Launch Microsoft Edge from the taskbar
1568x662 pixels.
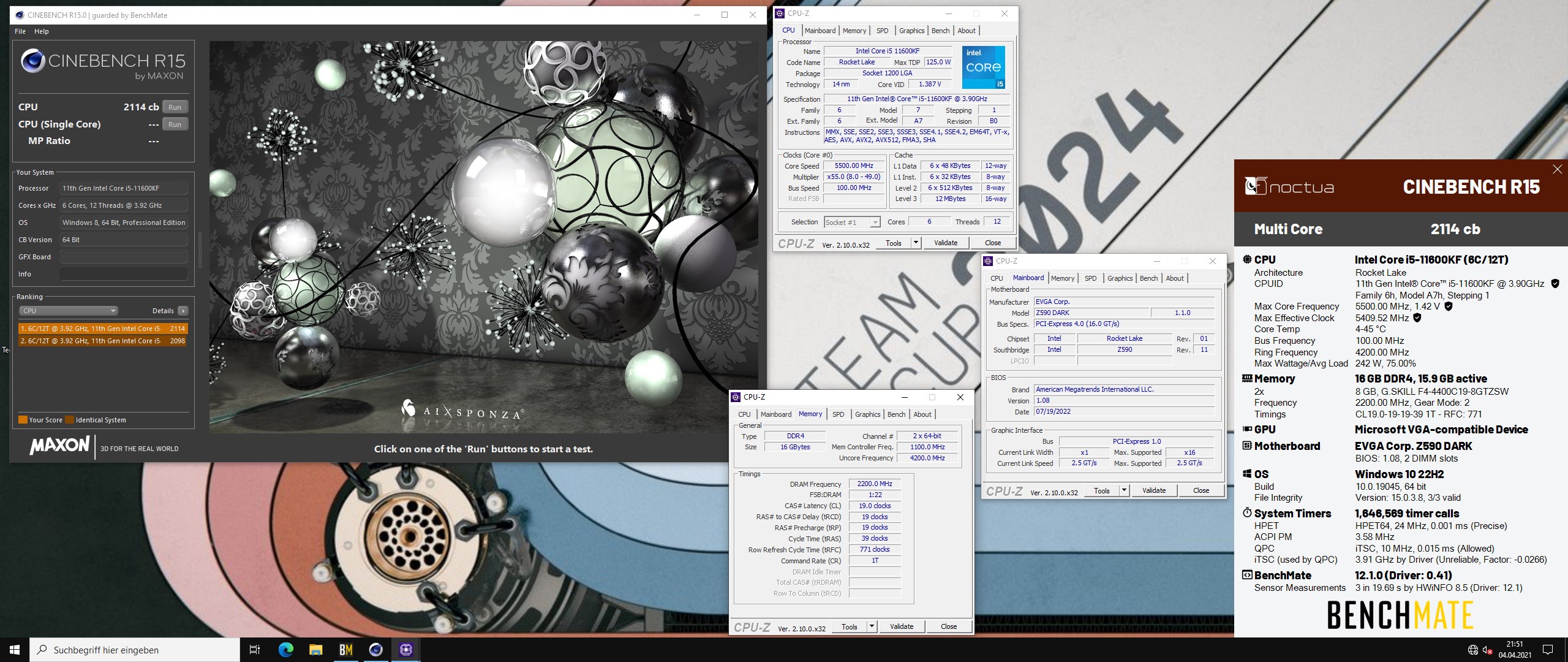285,650
